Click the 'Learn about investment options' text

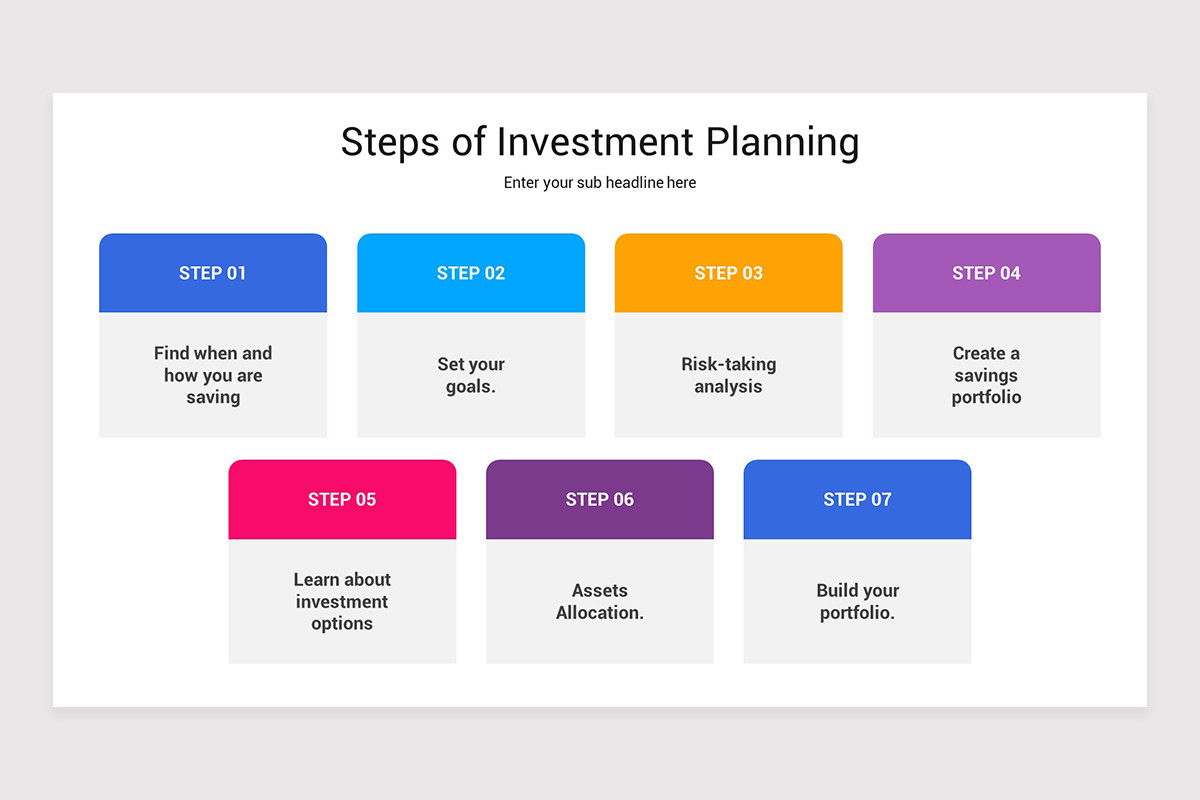coord(342,601)
